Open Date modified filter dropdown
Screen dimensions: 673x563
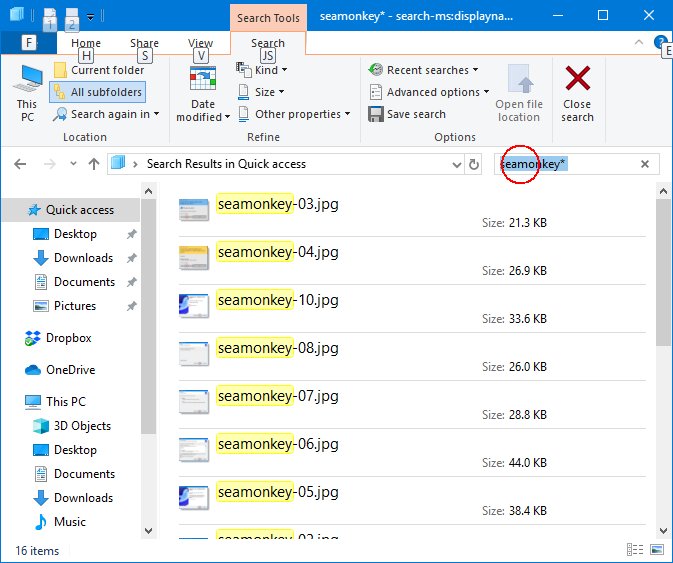203,94
